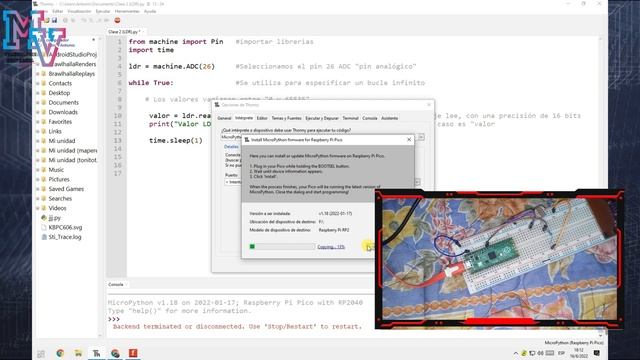
Task: Open a file with the toolbar Open icon
Action: pos(48,20)
